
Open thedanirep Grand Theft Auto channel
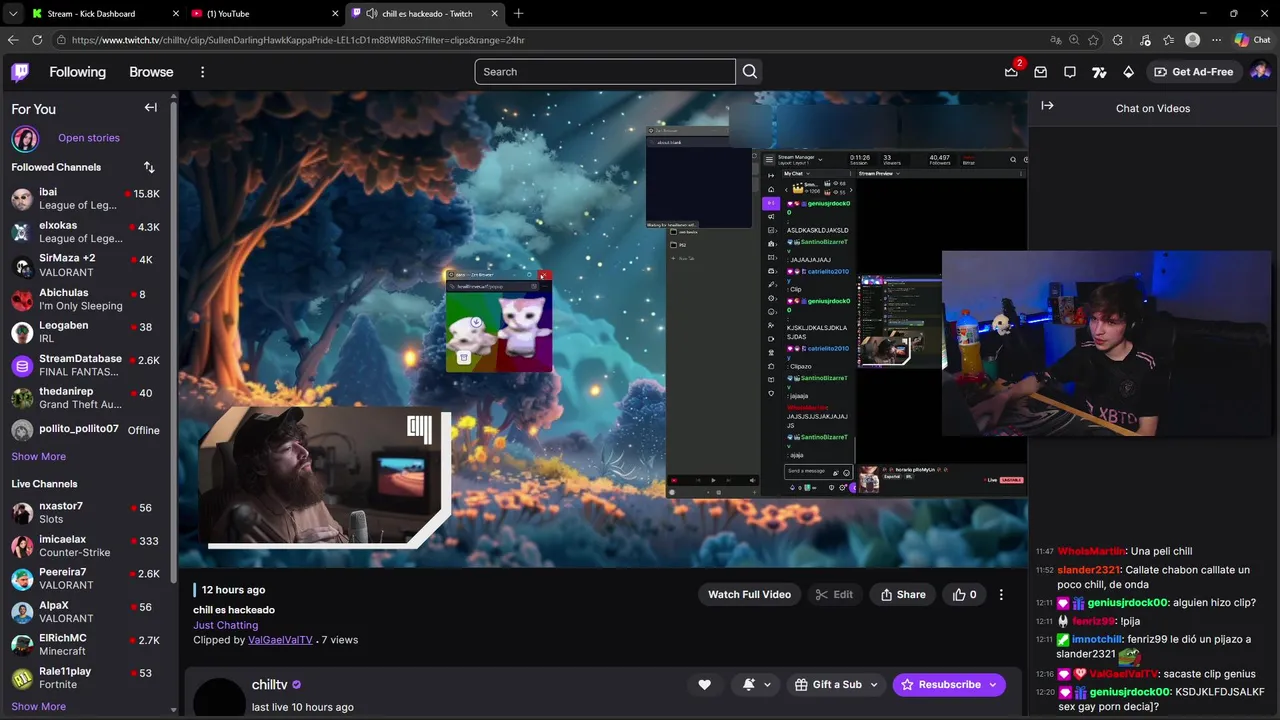point(86,398)
